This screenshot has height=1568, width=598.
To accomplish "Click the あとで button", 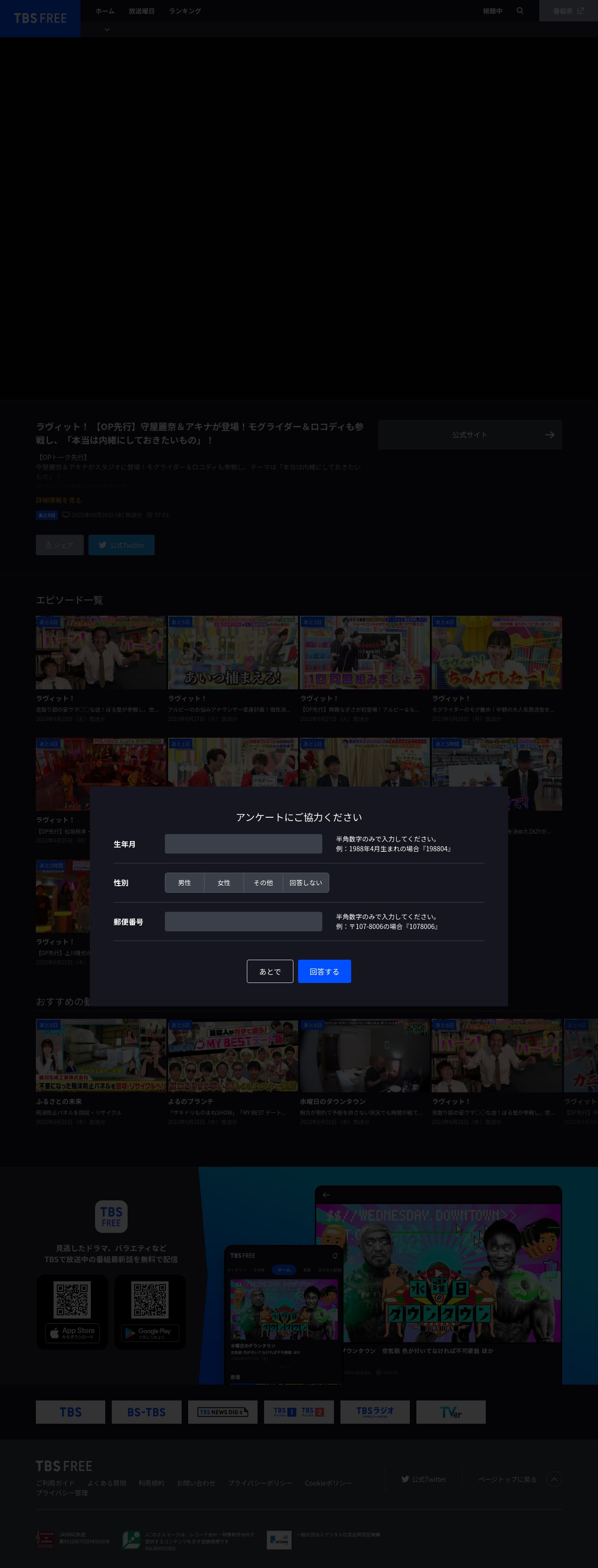I will 270,971.
